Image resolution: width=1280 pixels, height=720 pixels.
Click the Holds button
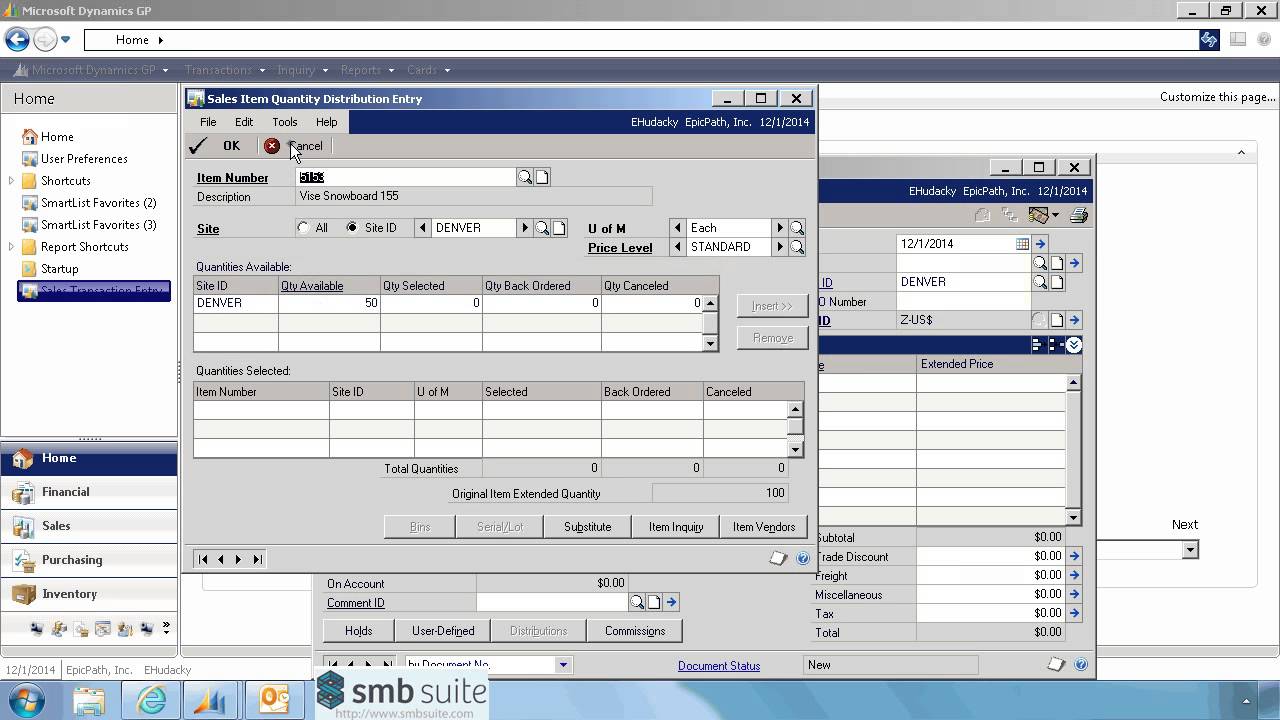[358, 631]
